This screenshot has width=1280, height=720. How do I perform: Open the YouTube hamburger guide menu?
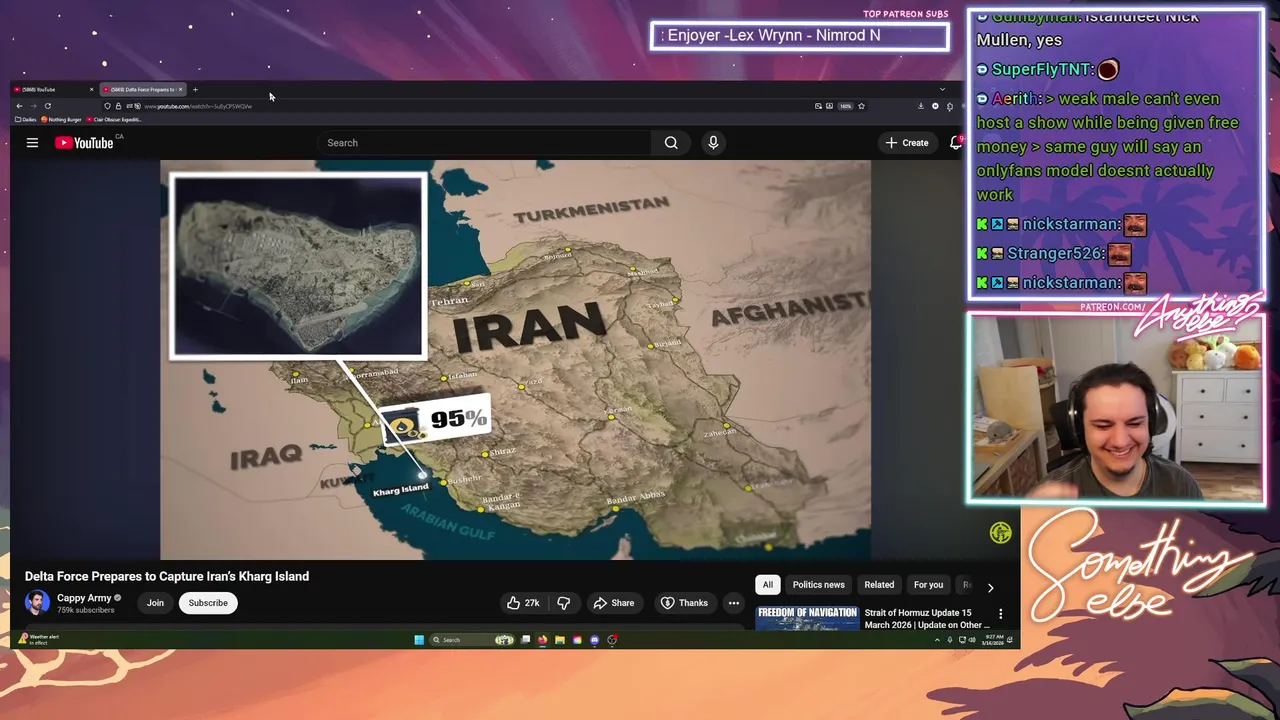point(32,143)
